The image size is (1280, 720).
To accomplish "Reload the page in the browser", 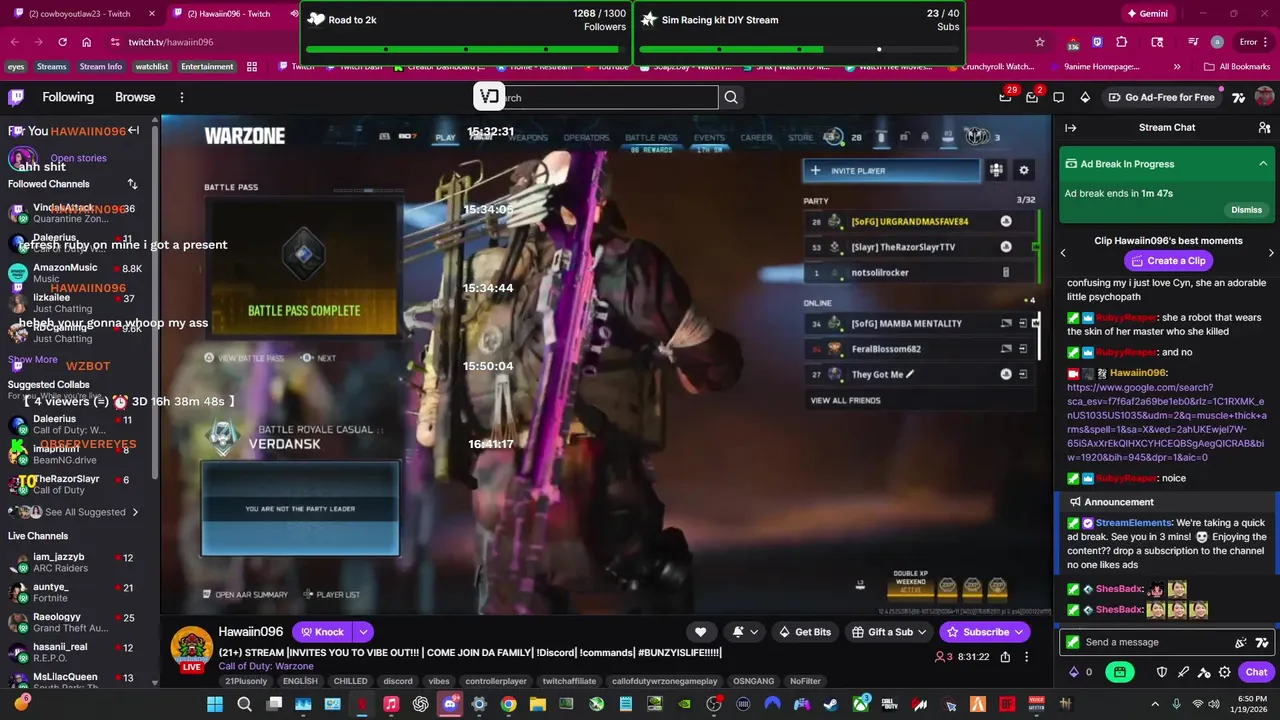I will click(x=62, y=42).
